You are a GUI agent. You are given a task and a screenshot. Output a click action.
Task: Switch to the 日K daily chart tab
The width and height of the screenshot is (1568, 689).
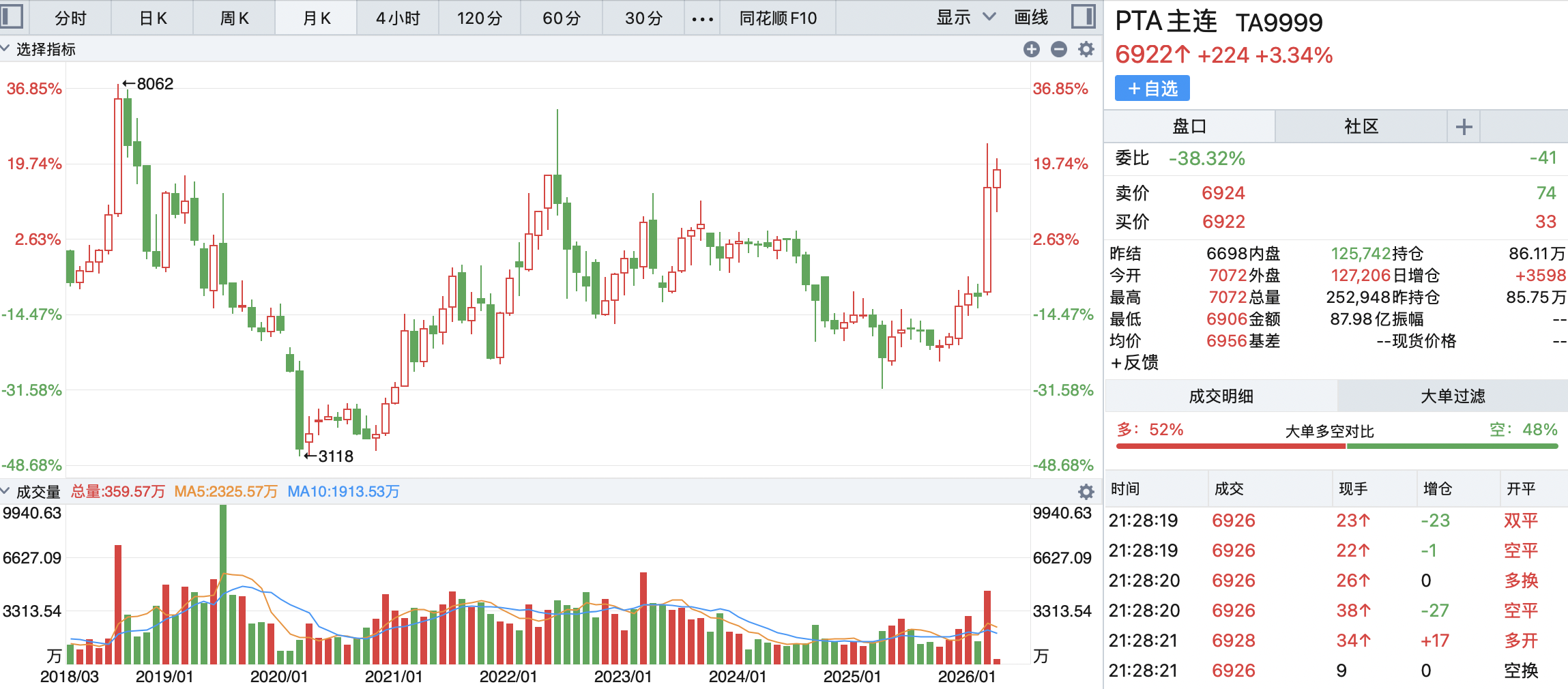[153, 18]
